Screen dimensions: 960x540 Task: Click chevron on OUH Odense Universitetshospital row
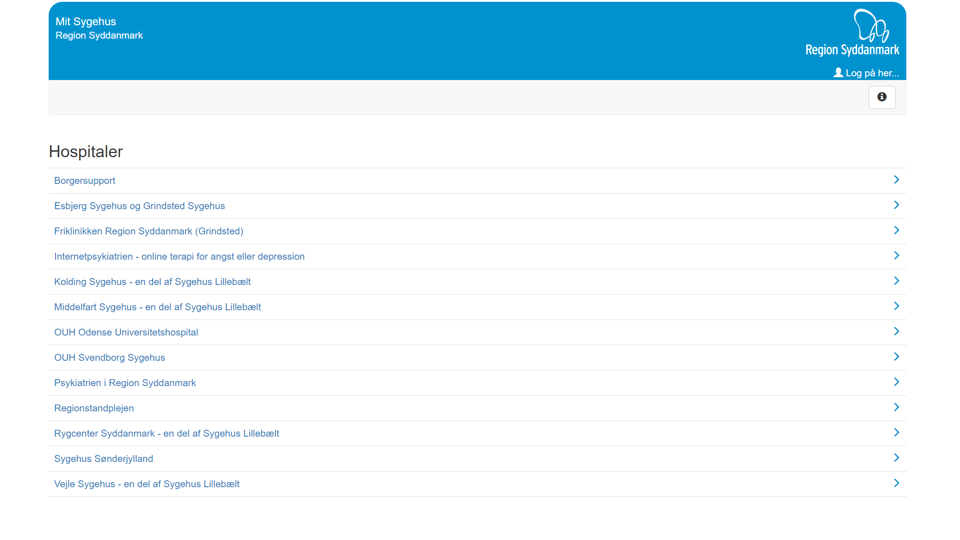coord(896,331)
